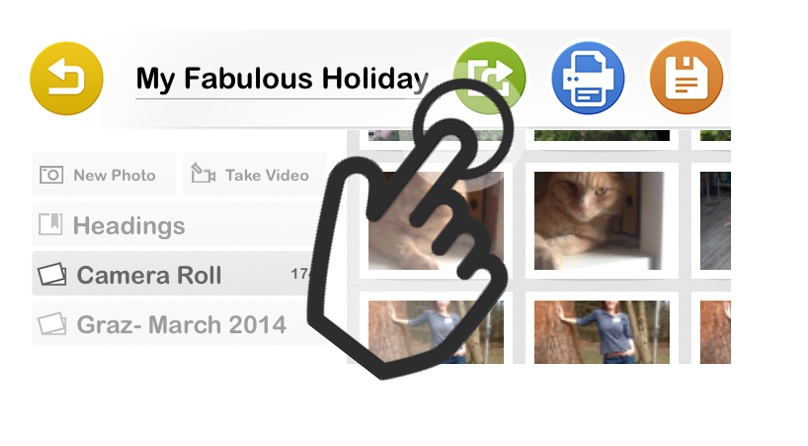Image resolution: width=808 pixels, height=446 pixels.
Task: Click the photo stack icon for Camera Roll
Action: 52,275
